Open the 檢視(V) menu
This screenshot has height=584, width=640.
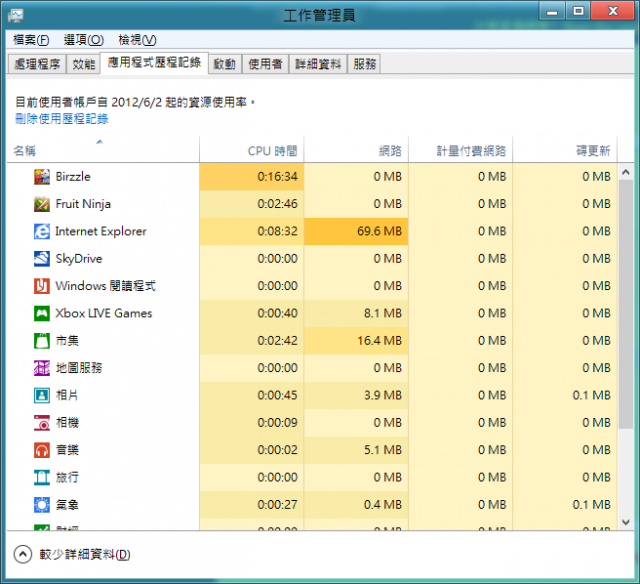pyautogui.click(x=137, y=40)
